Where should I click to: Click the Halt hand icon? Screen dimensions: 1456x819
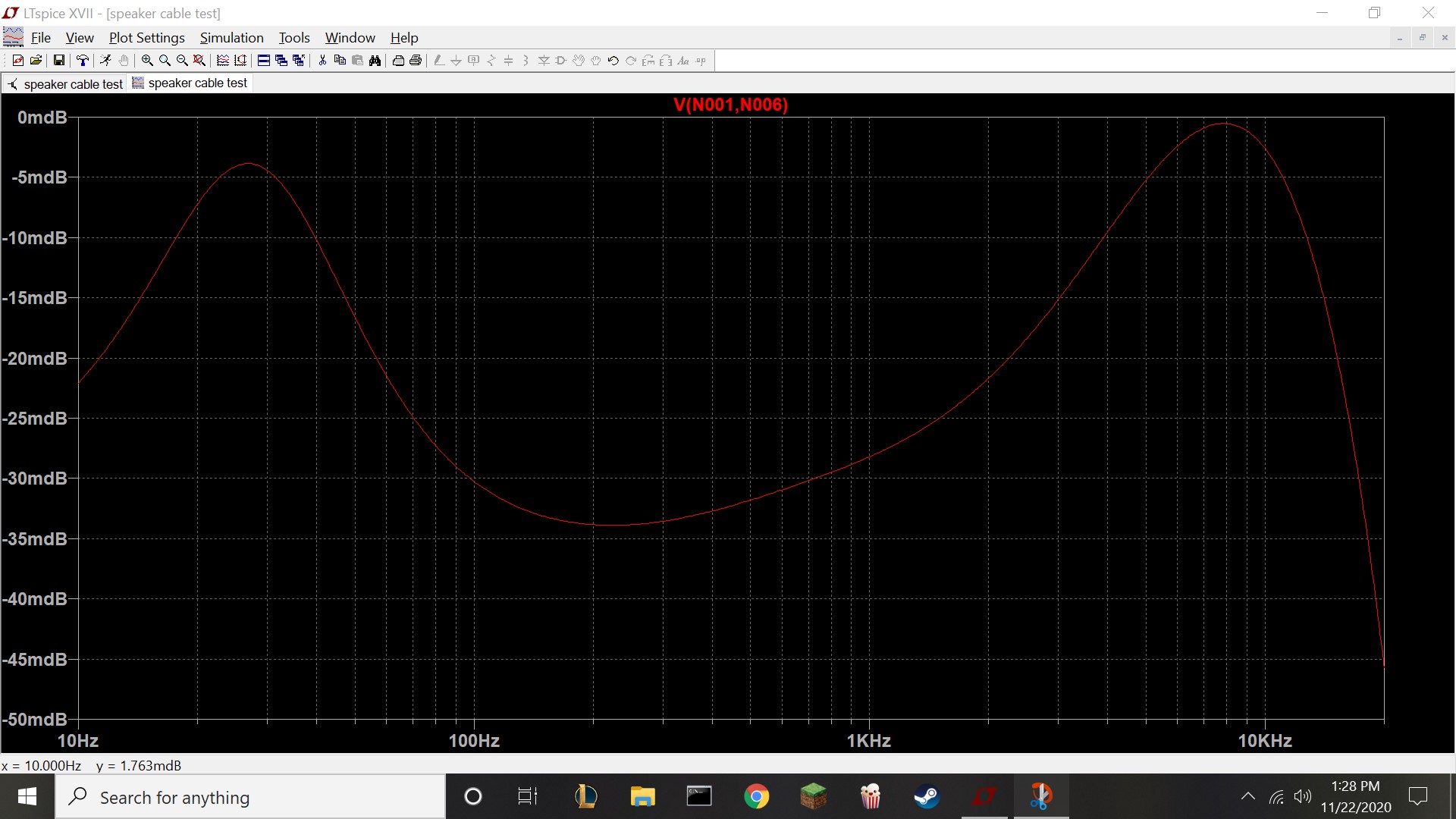click(124, 61)
